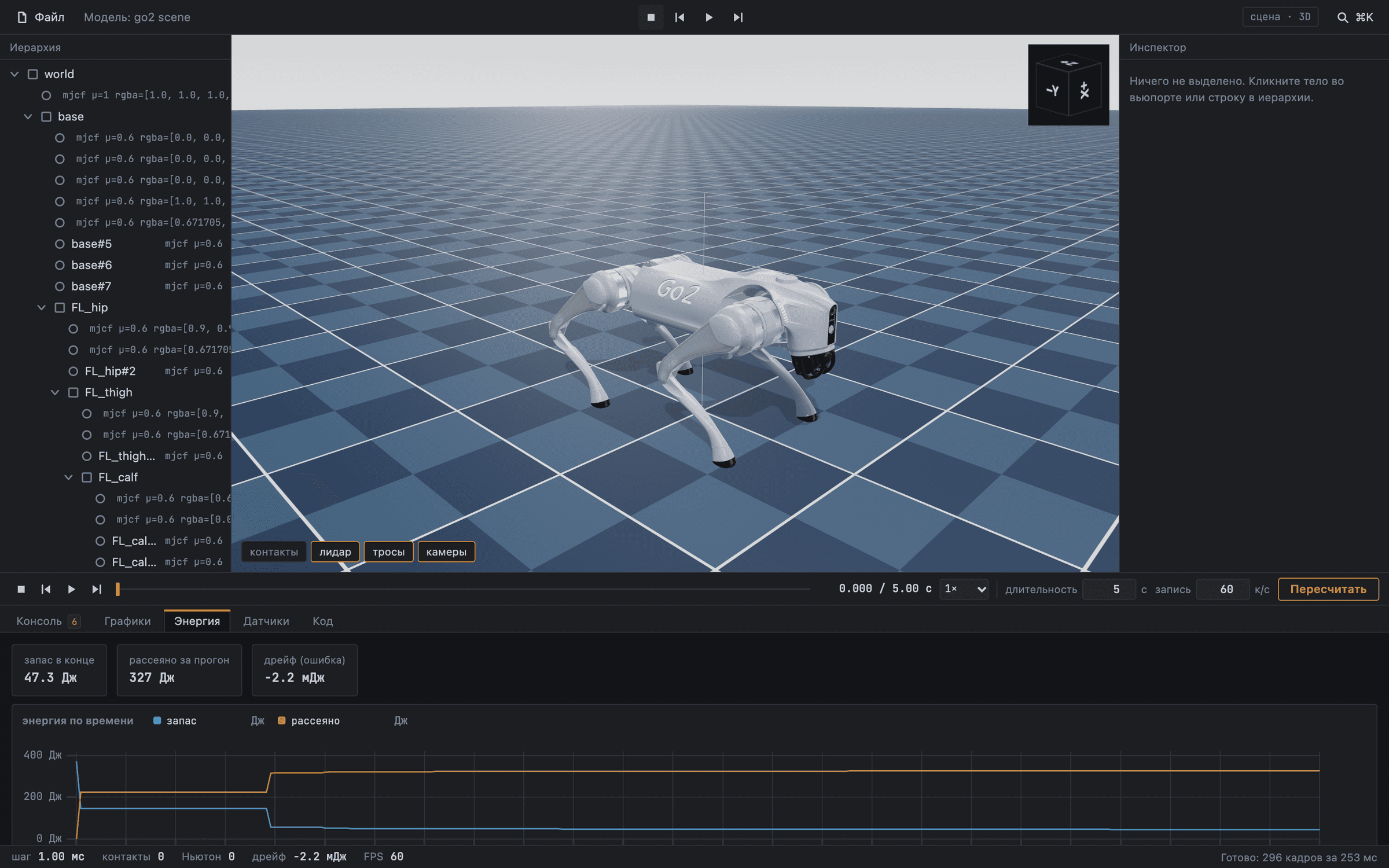Click the stop button in top toolbar
This screenshot has height=868, width=1389.
(x=651, y=17)
